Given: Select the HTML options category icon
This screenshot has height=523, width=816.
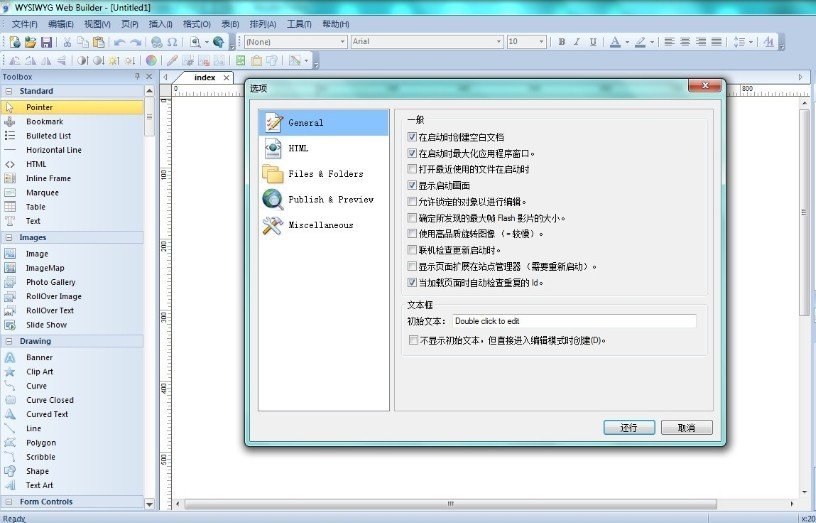Looking at the screenshot, I should pyautogui.click(x=273, y=148).
